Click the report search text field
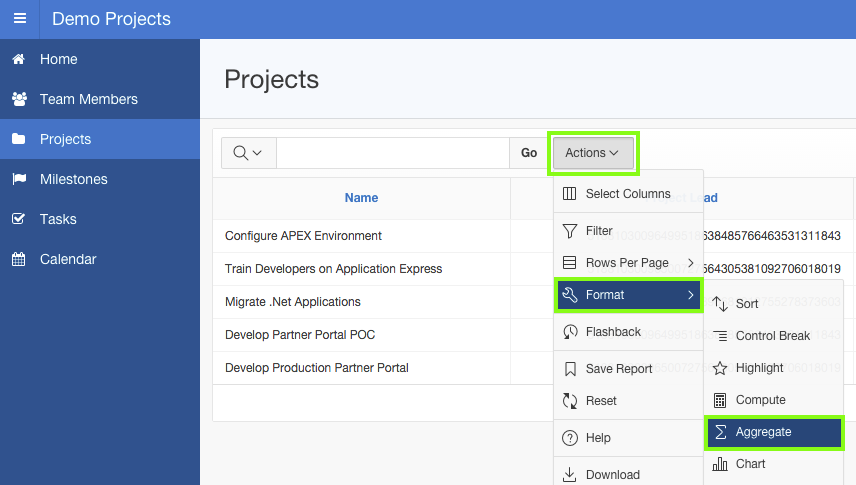The image size is (856, 485). click(393, 153)
